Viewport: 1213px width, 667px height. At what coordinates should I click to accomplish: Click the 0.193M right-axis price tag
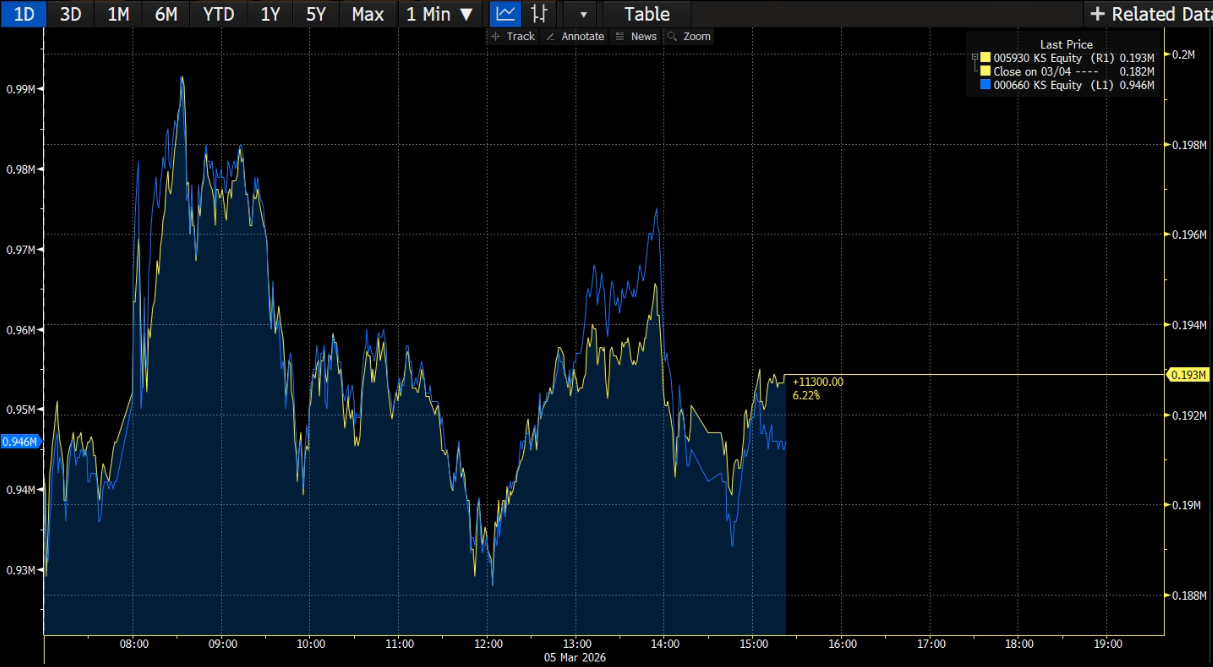[x=1190, y=374]
